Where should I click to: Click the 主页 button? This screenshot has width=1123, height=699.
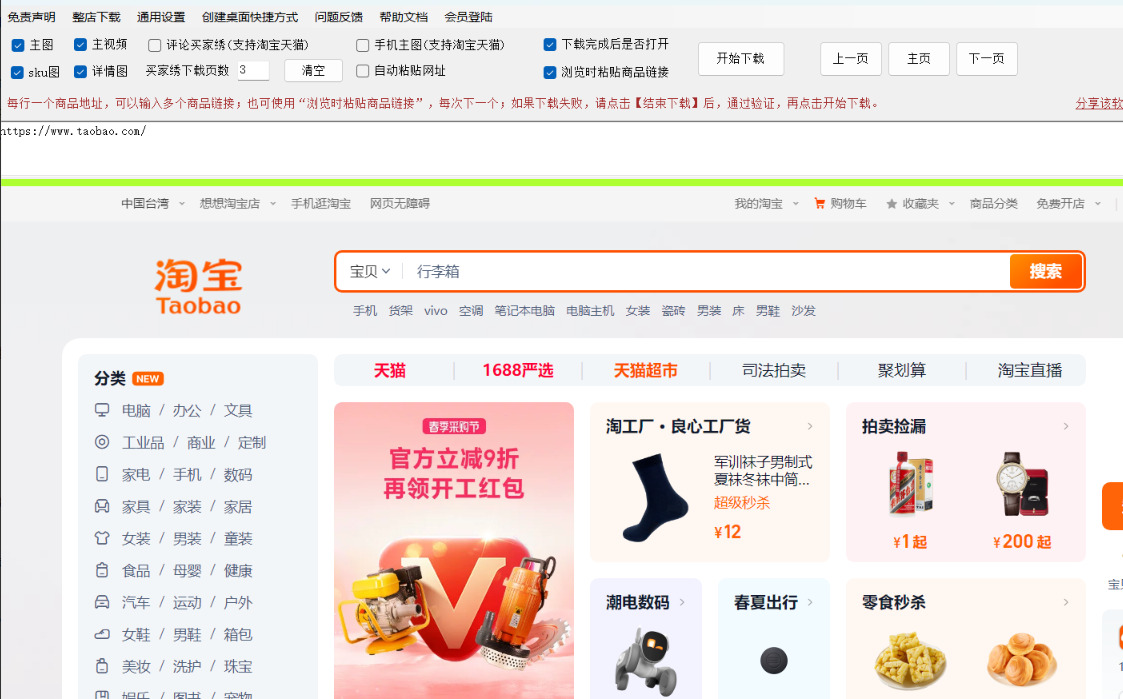919,59
